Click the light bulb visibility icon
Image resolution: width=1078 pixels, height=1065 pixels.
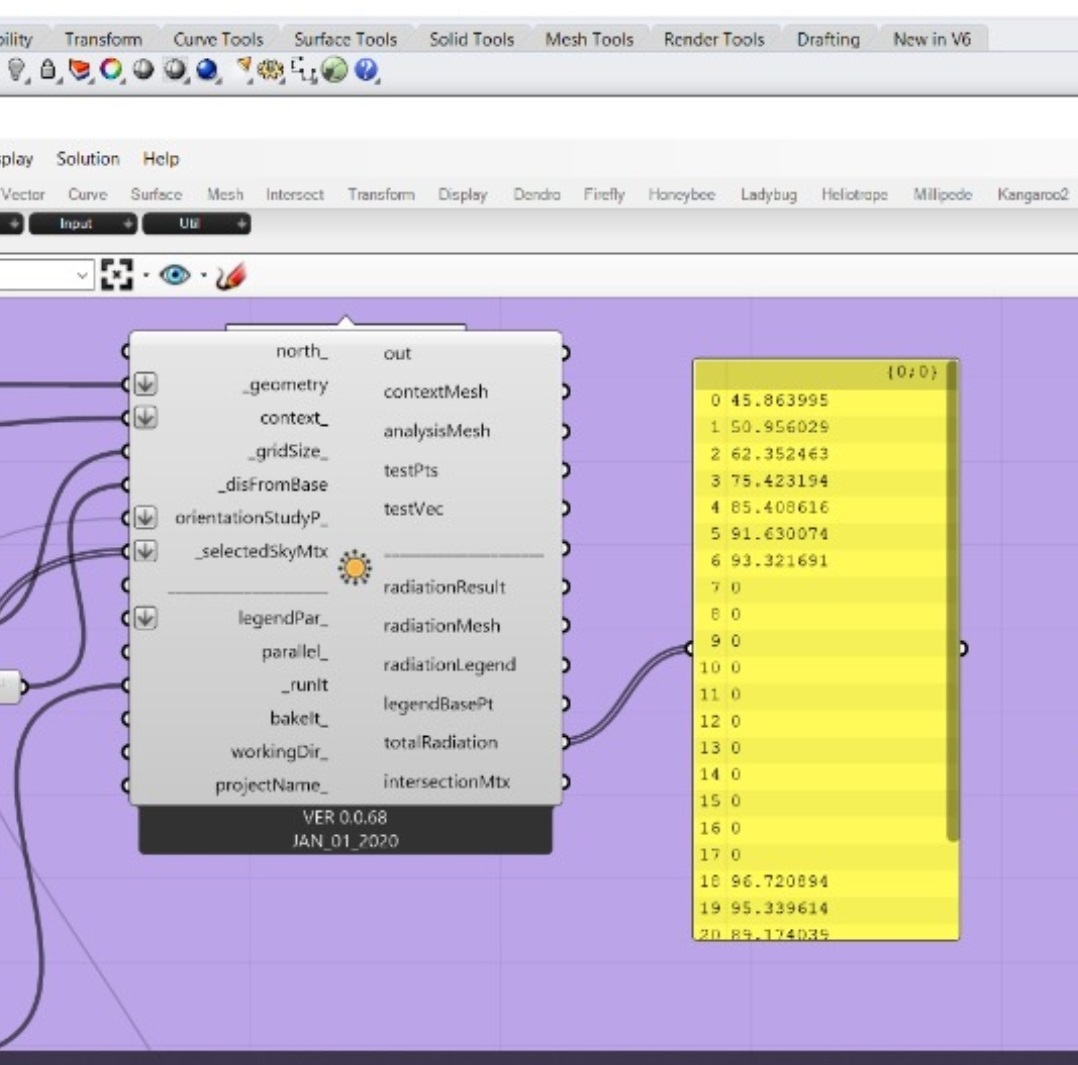[16, 69]
